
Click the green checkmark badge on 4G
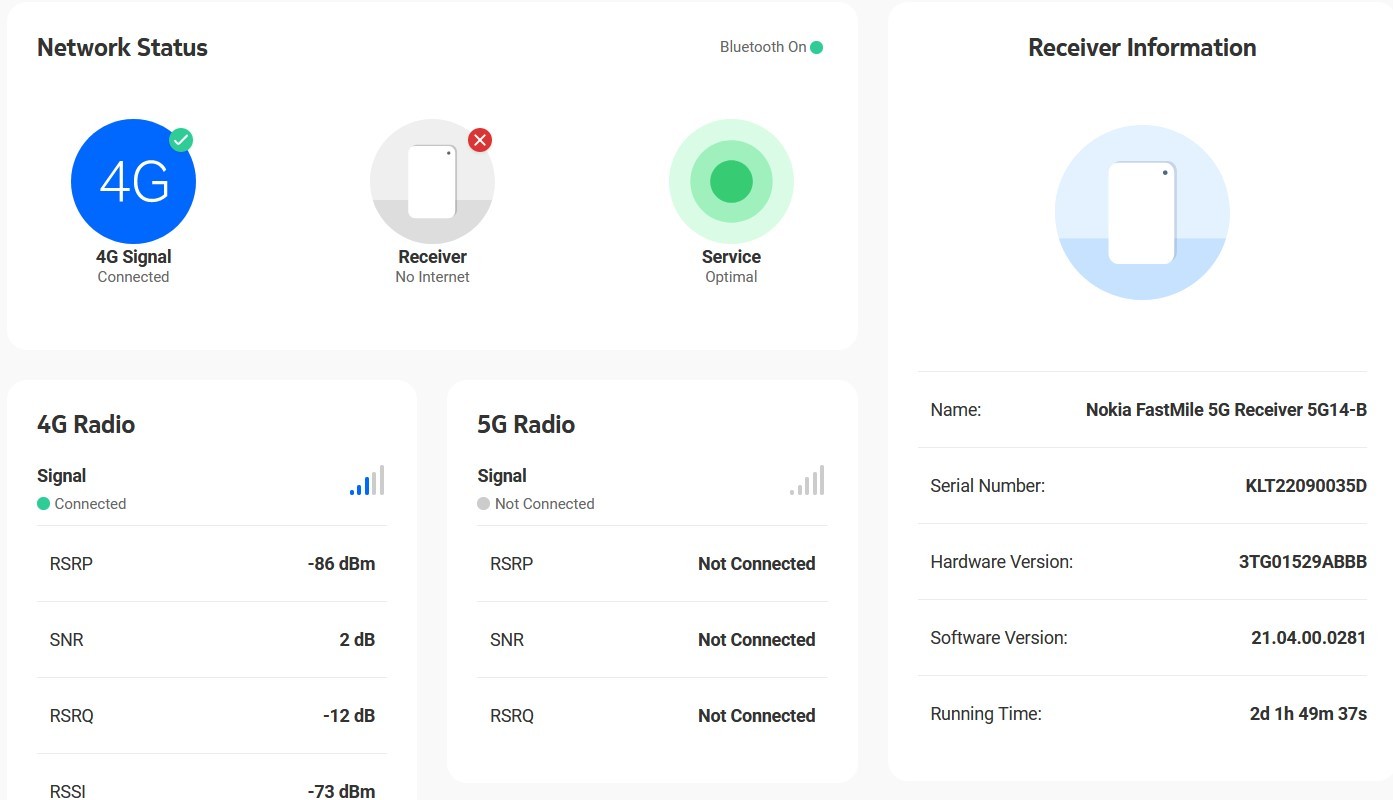tap(181, 140)
